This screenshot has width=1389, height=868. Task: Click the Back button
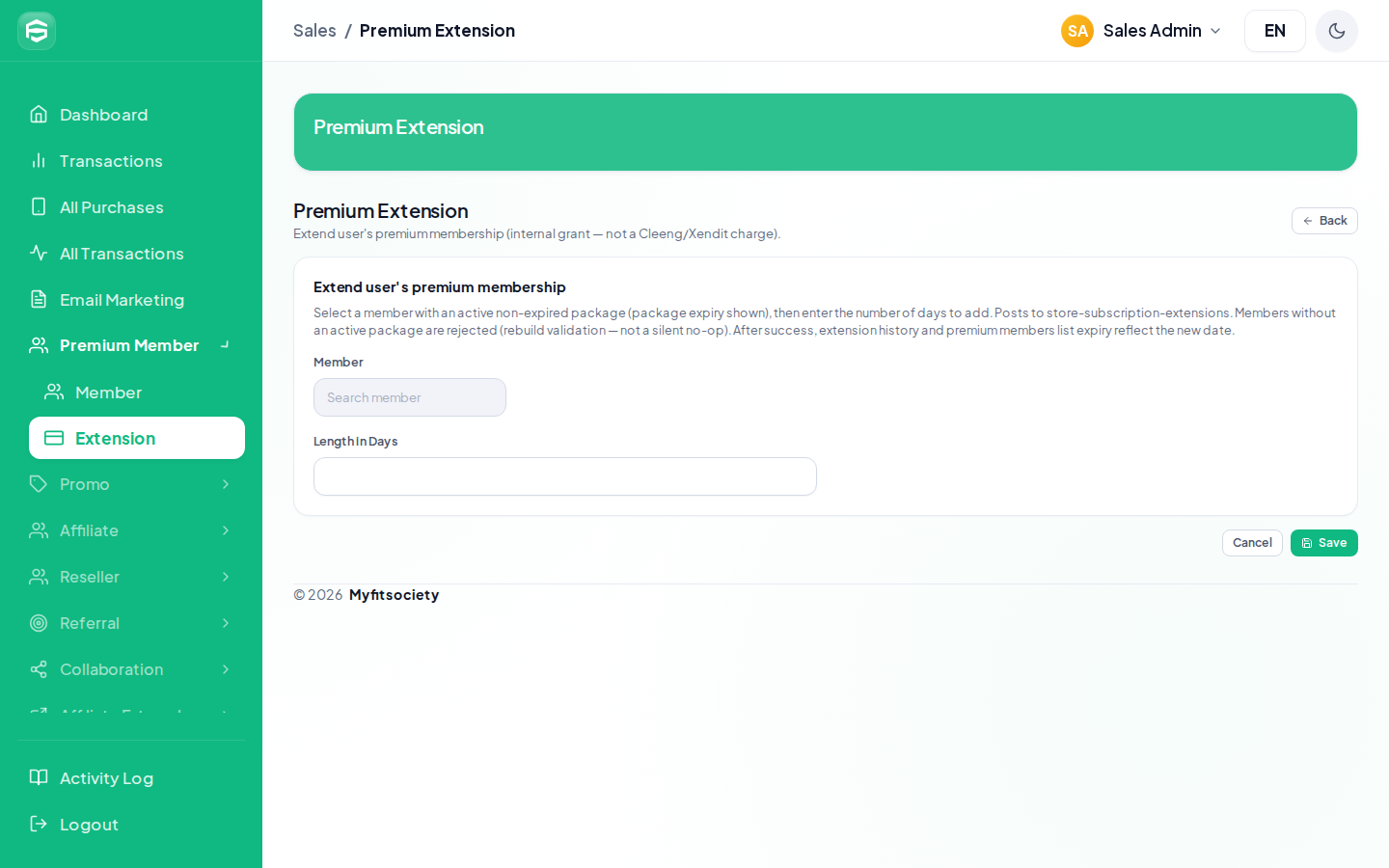click(x=1324, y=221)
